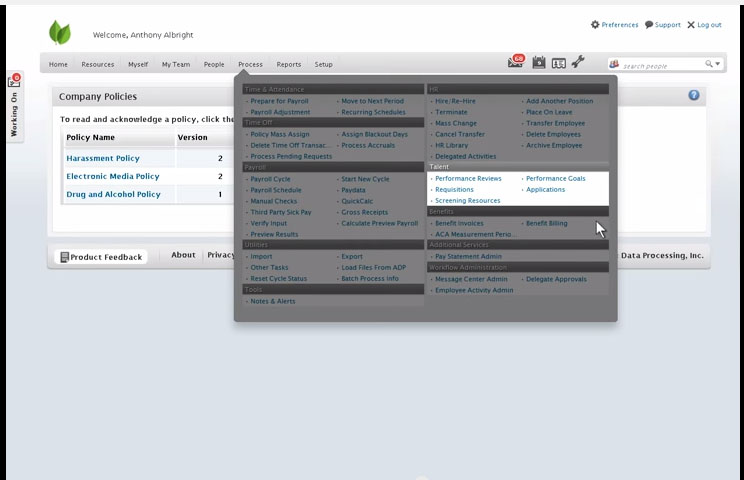The height and width of the screenshot is (480, 744).
Task: Click the wrench tools icon
Action: point(577,62)
